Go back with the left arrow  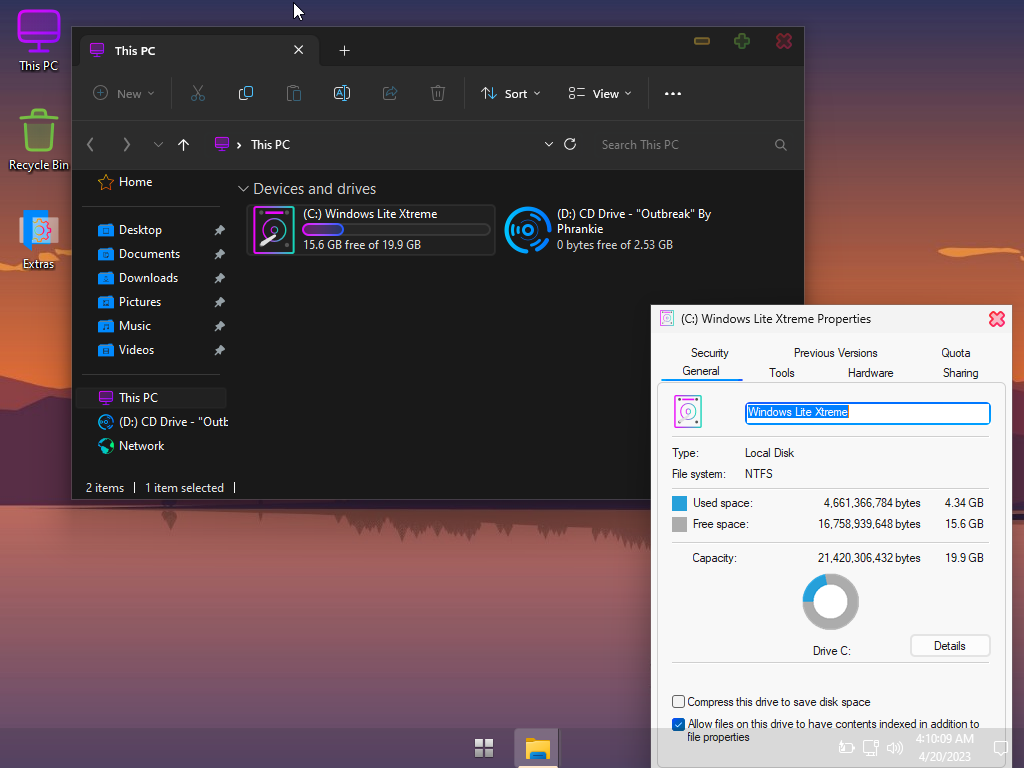pyautogui.click(x=91, y=144)
